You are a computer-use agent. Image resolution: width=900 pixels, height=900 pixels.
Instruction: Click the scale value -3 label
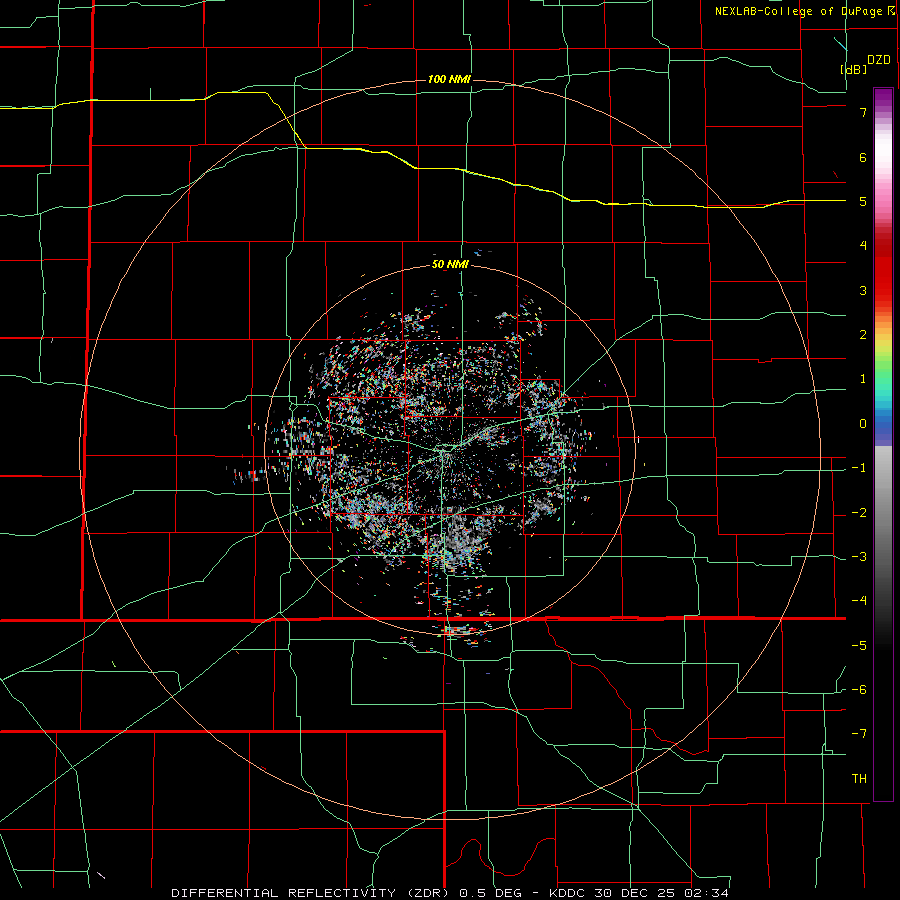(859, 557)
